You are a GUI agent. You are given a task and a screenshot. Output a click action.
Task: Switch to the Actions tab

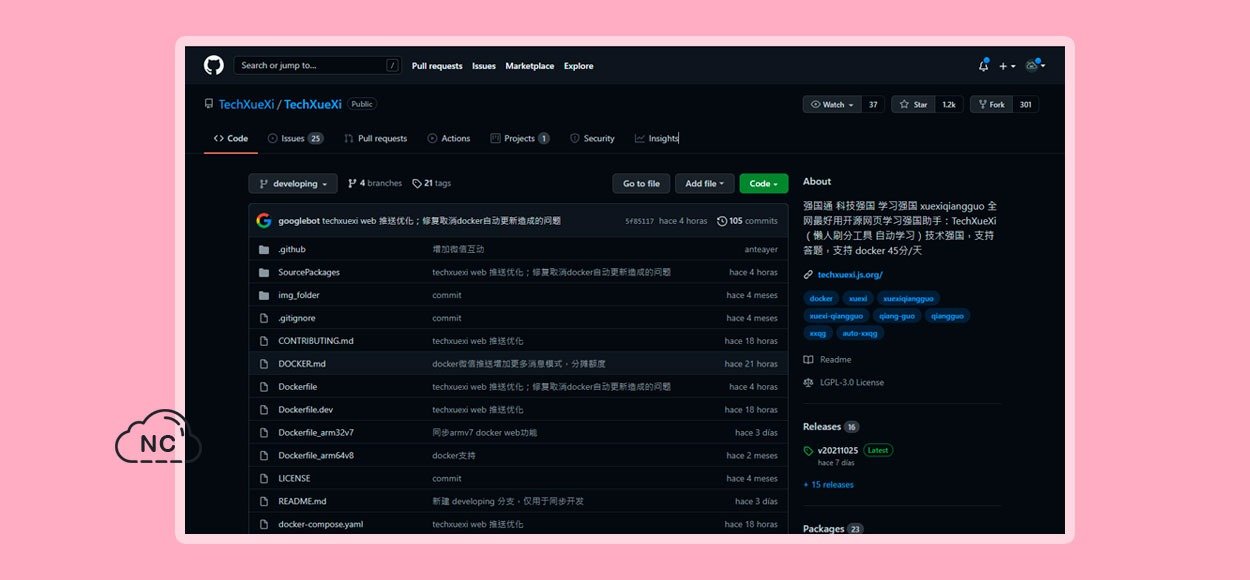(x=449, y=138)
